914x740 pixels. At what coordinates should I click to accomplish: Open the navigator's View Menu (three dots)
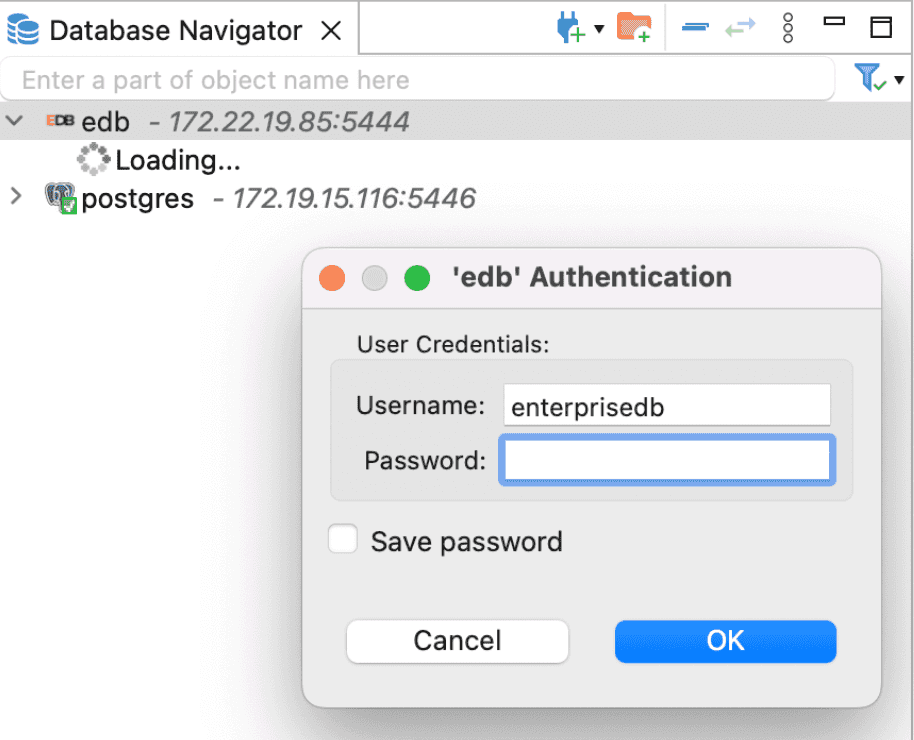point(788,28)
